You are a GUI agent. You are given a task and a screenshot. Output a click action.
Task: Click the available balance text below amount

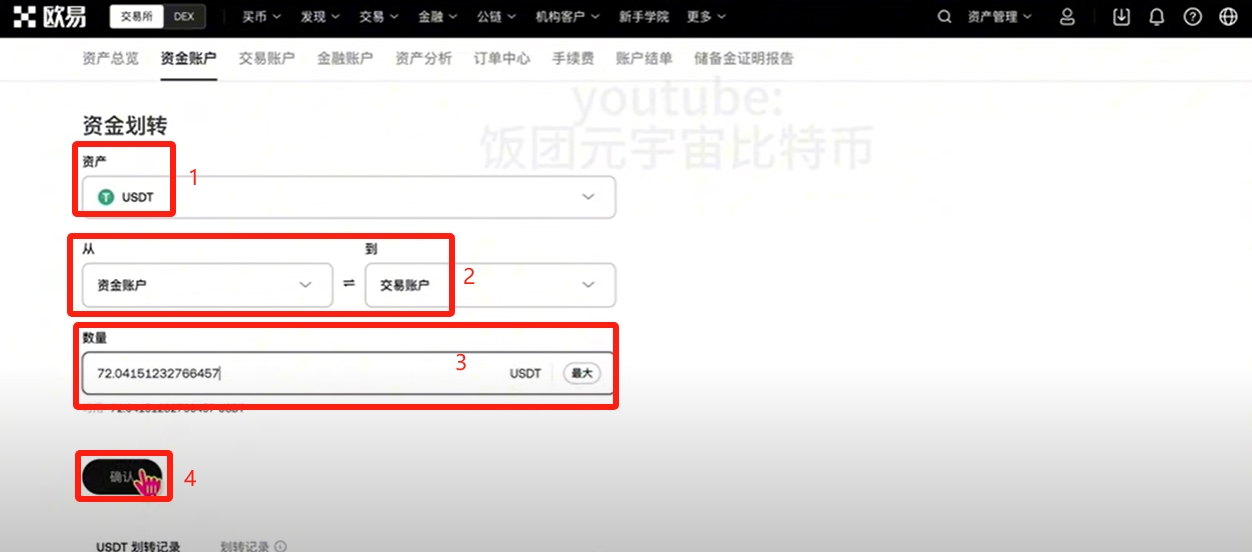coord(163,408)
